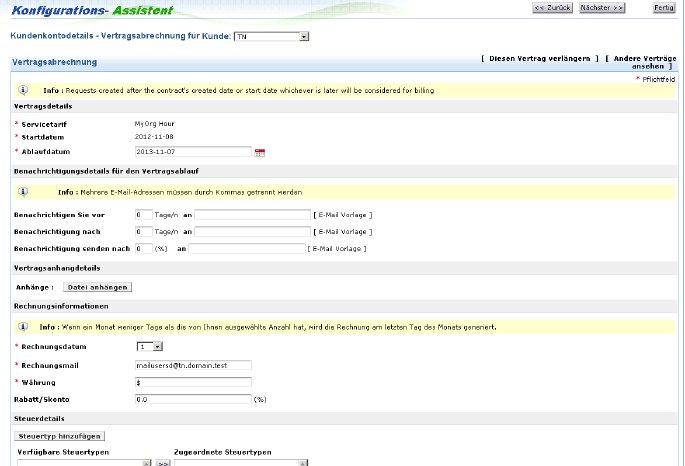Viewport: 685px width, 466px height.
Task: Click the Rechnungsinformationen section header
Action: 345,306
